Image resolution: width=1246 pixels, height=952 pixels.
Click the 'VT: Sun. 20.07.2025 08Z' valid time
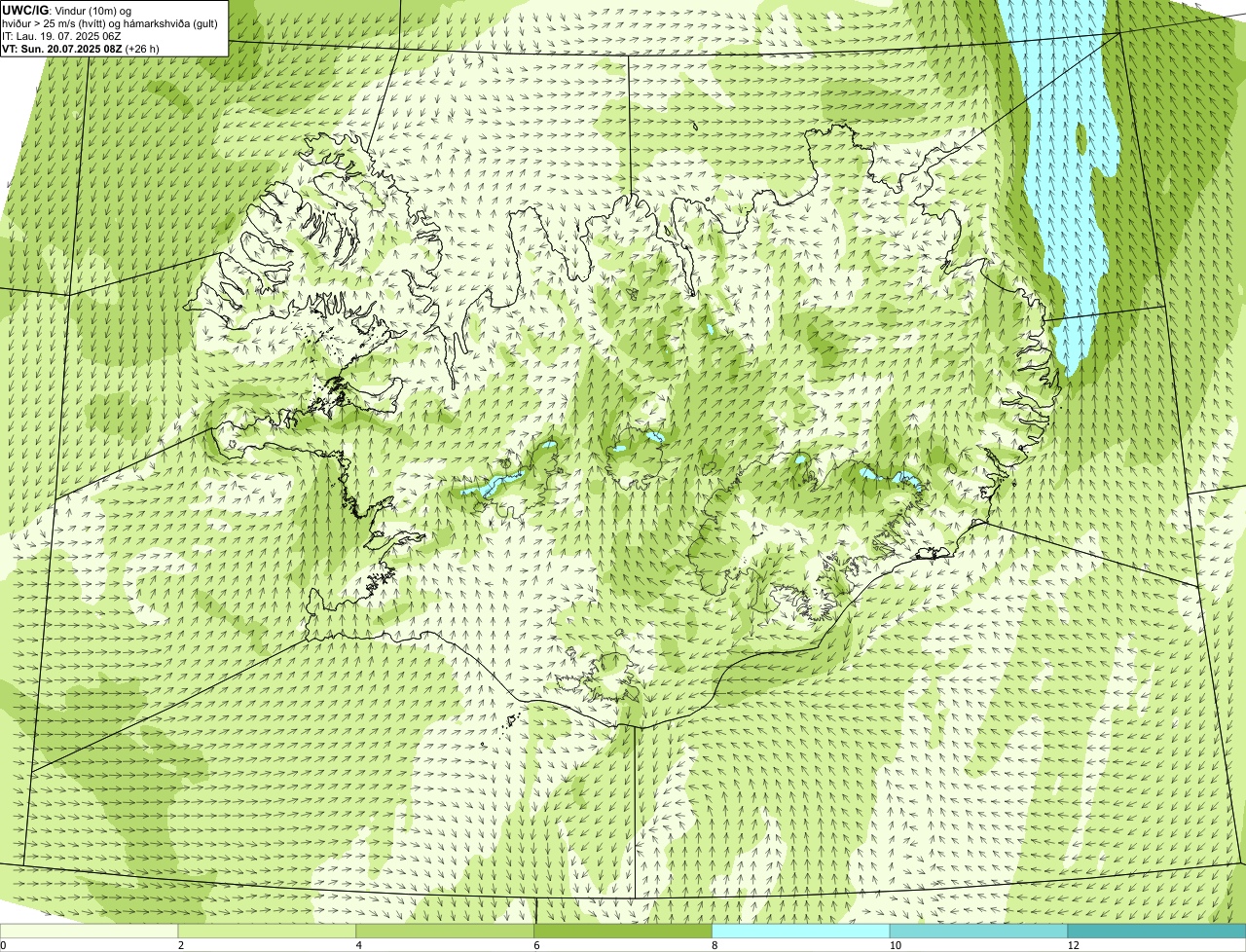tap(62, 48)
